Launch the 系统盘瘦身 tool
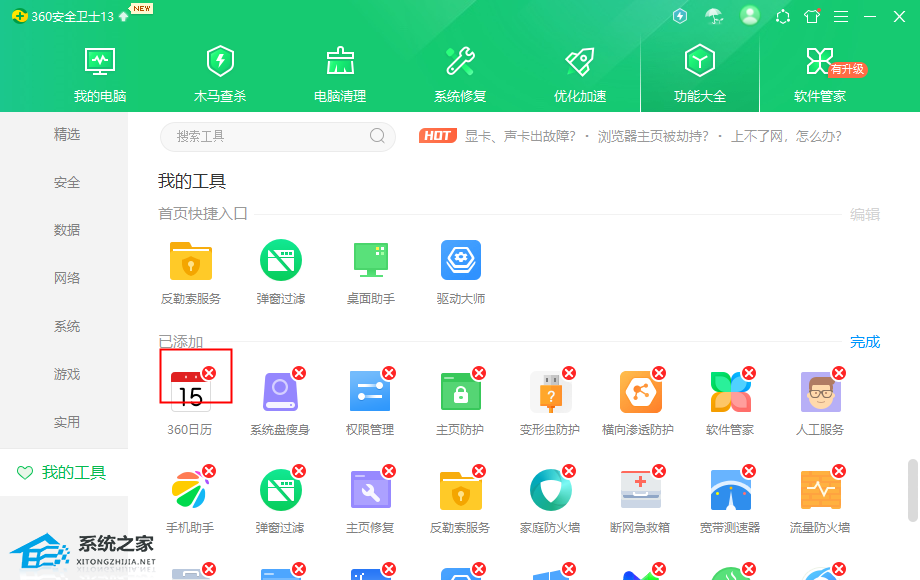The height and width of the screenshot is (580, 920). 279,392
